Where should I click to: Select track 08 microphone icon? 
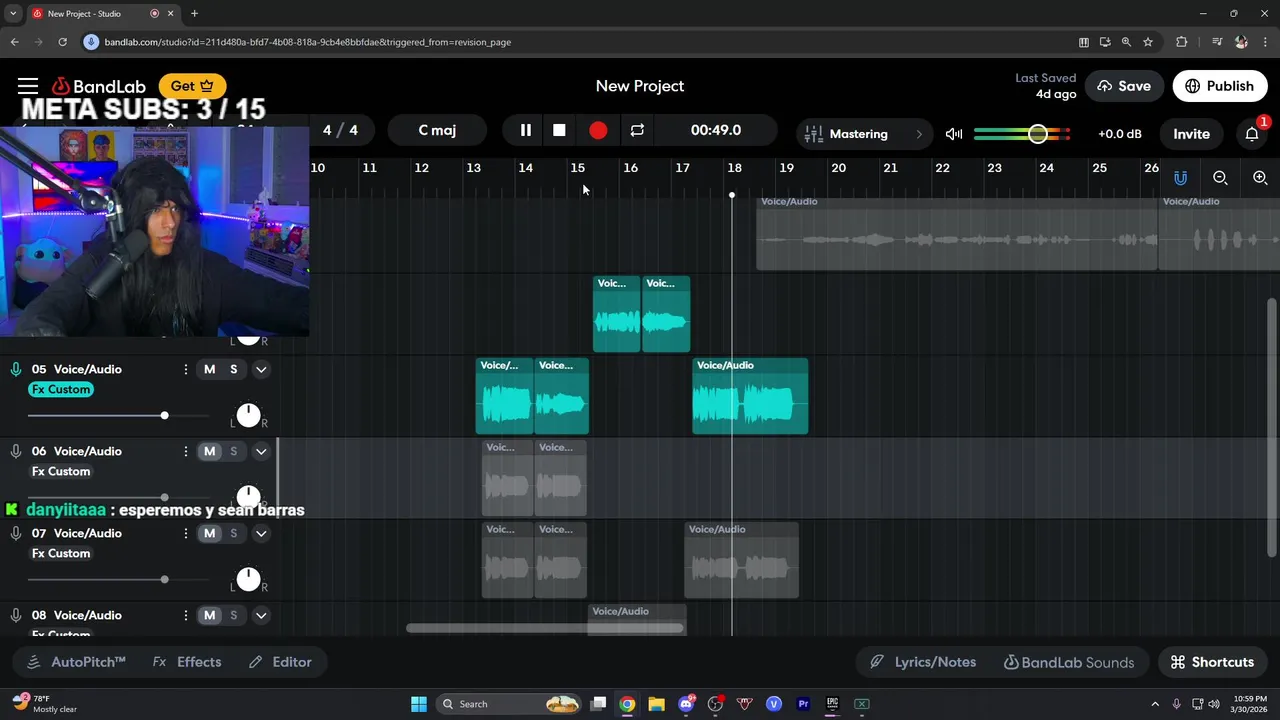click(x=16, y=615)
